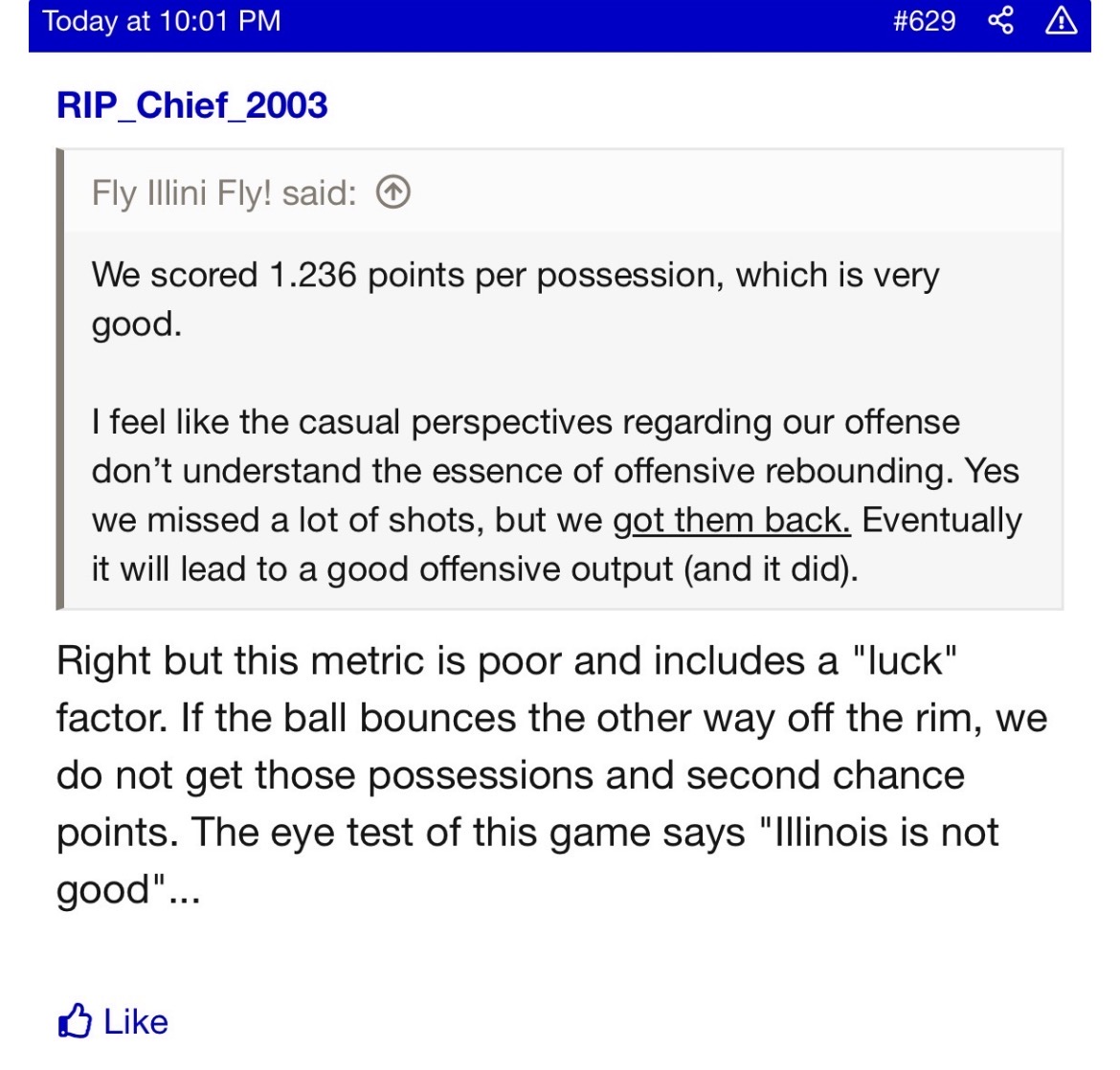Click the share icon in post header
The image size is (1120, 1070).
(1000, 20)
